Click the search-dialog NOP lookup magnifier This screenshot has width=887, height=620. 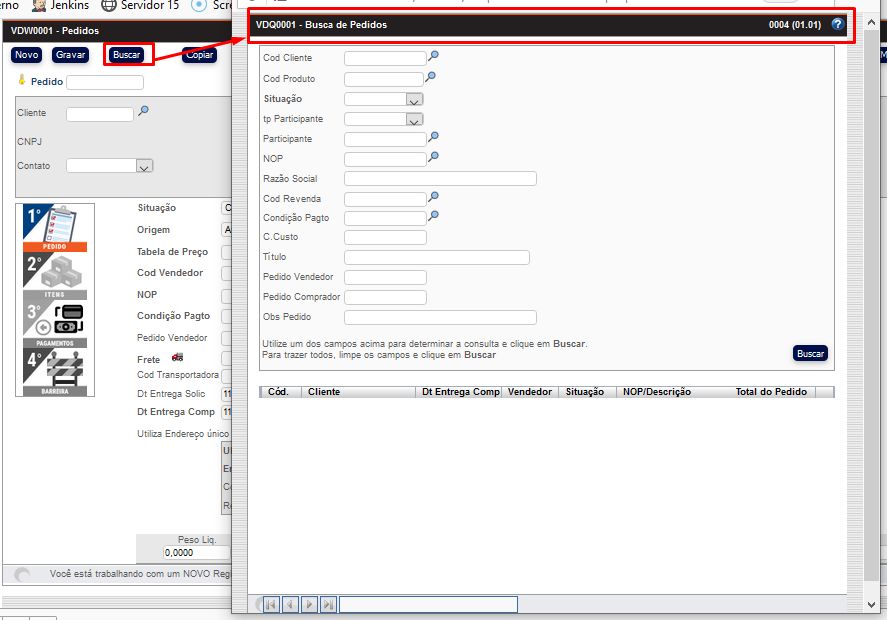pos(433,157)
